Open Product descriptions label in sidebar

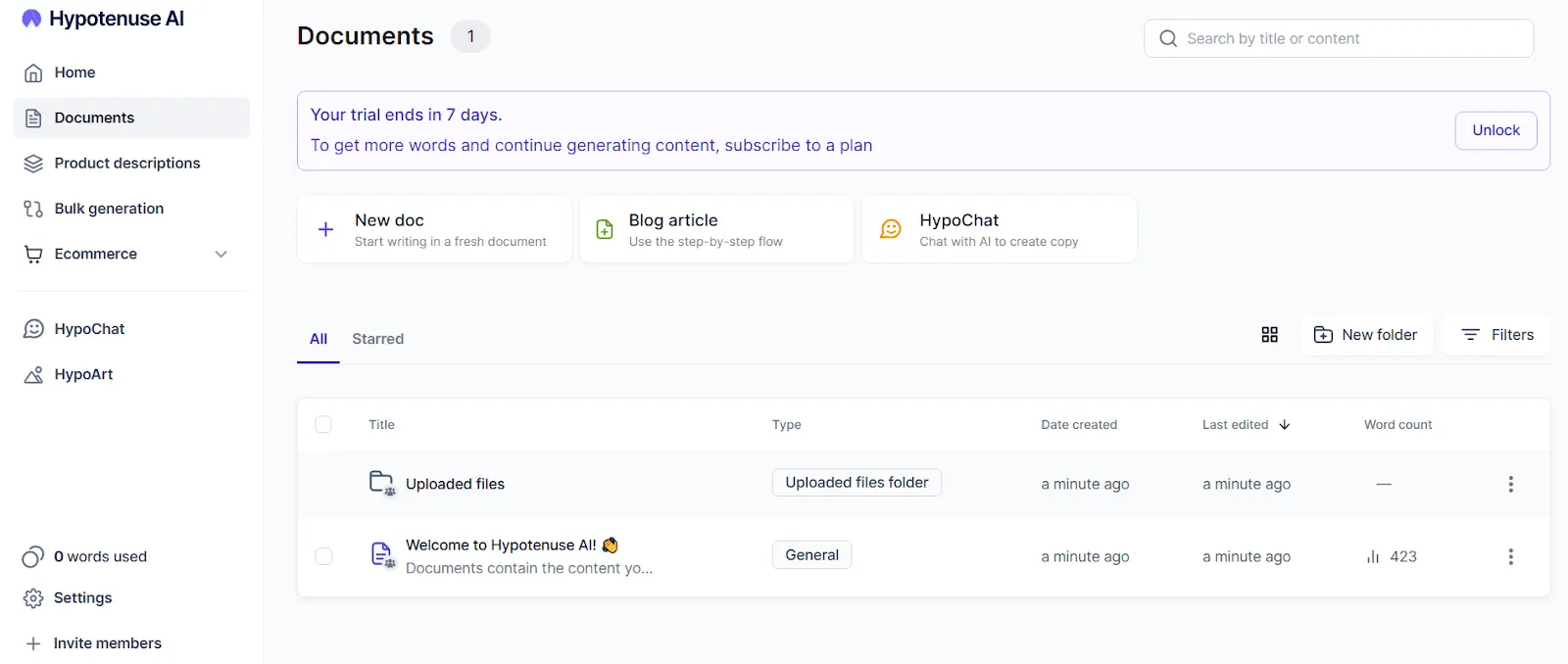(x=127, y=164)
